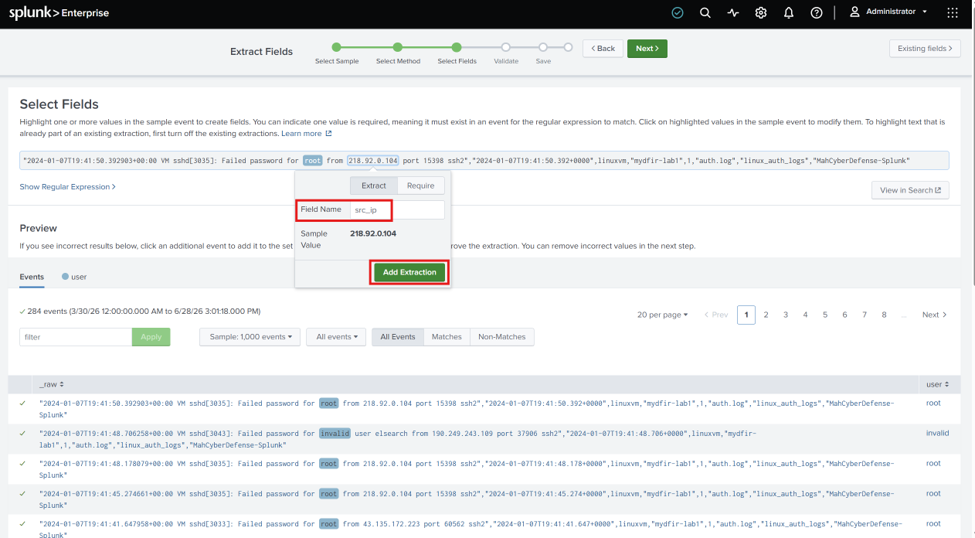Switch to the user field tab
This screenshot has width=975, height=538.
click(x=74, y=277)
